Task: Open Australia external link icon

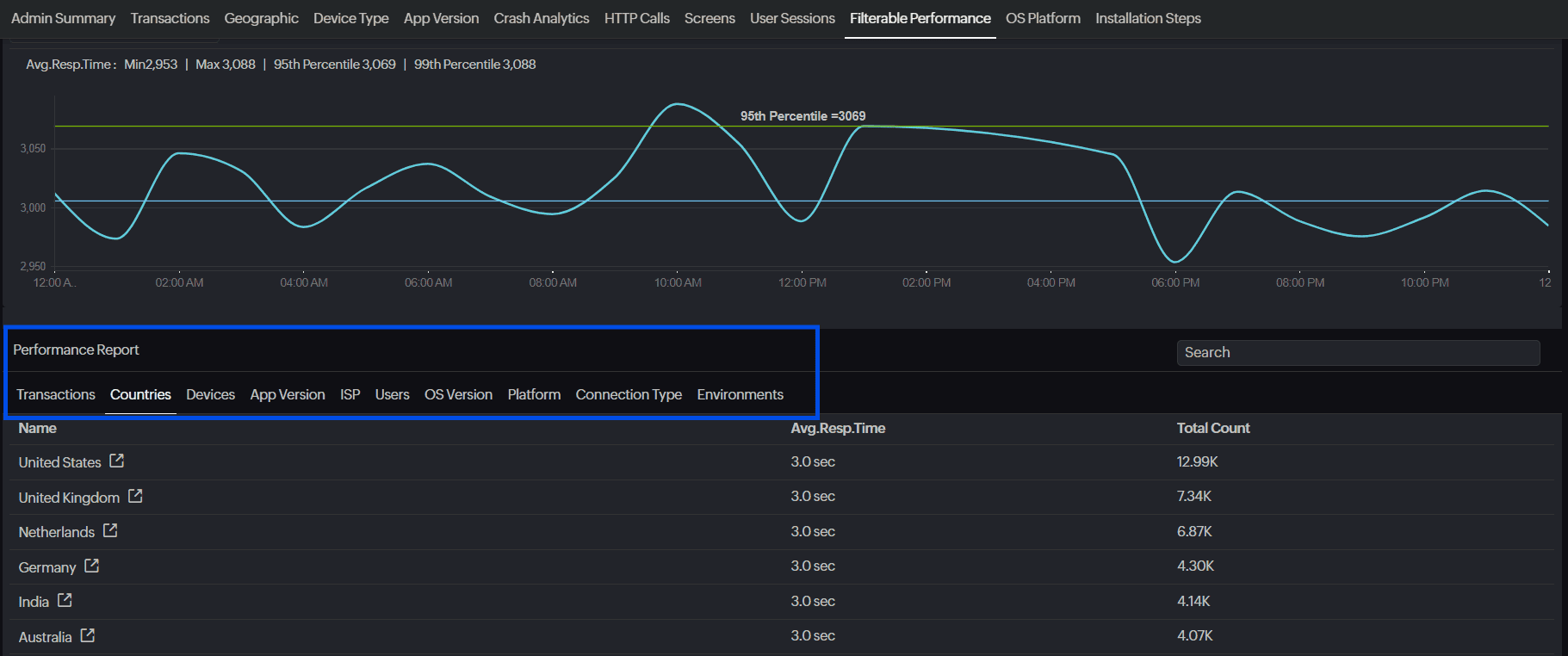Action: coord(88,636)
